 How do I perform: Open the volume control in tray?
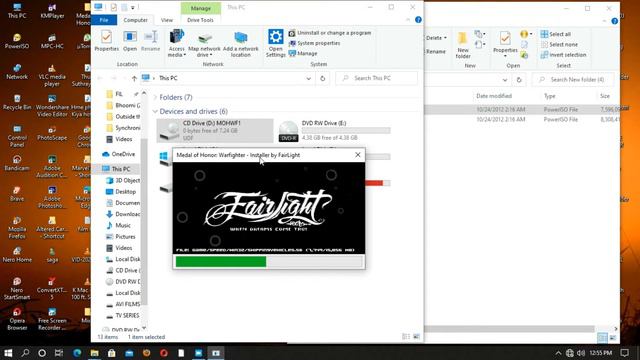(580, 353)
